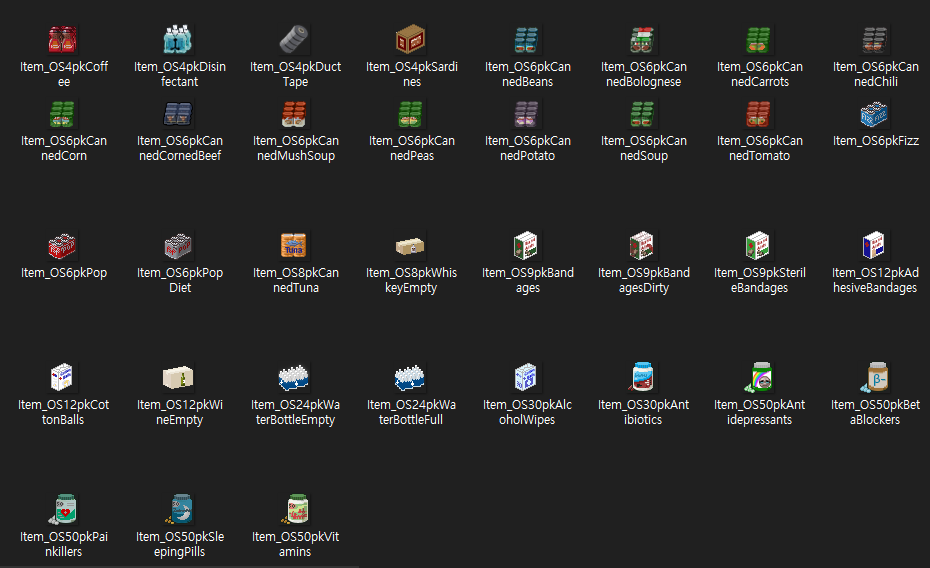Click the Item_OS6pkCannedSoup icon

(x=642, y=114)
